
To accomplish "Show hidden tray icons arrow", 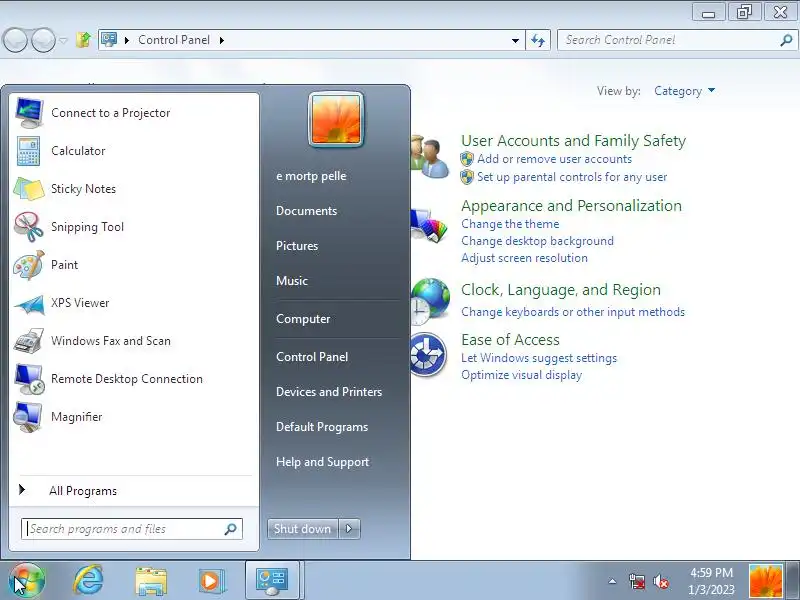I will point(612,581).
